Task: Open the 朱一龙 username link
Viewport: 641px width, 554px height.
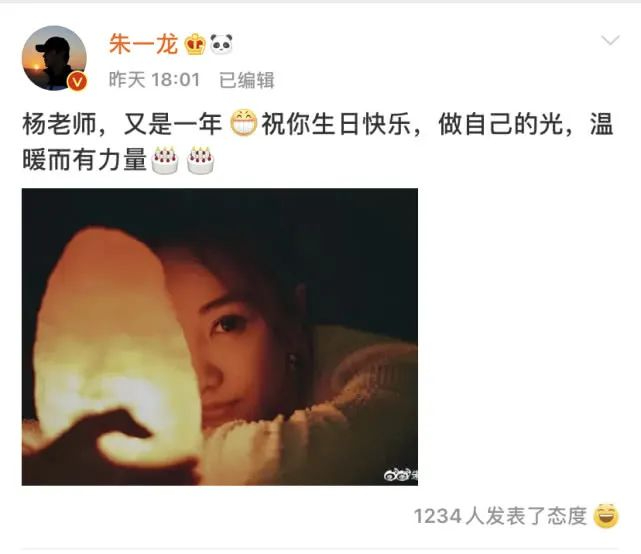Action: 143,44
